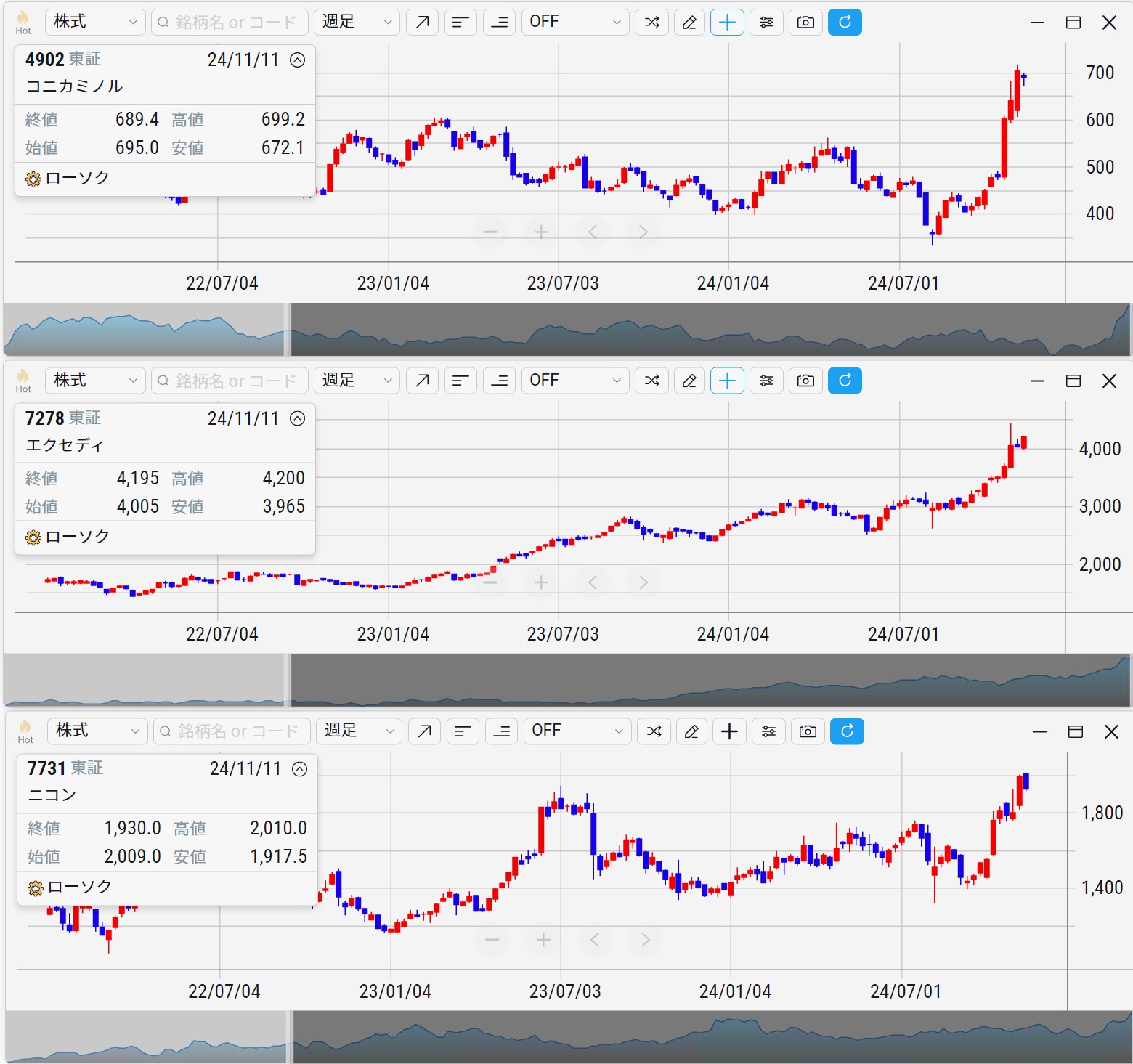
Task: Click the shuffle icon in 7731 chart toolbar
Action: 654,731
